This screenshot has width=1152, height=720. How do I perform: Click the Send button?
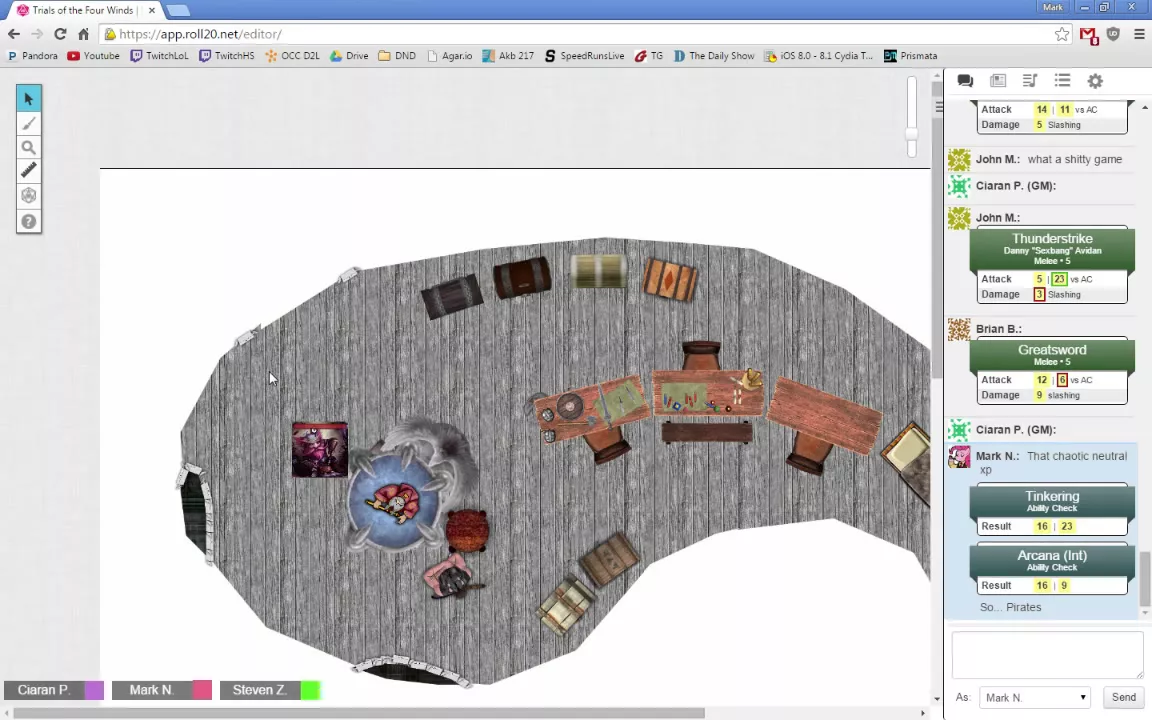1123,697
